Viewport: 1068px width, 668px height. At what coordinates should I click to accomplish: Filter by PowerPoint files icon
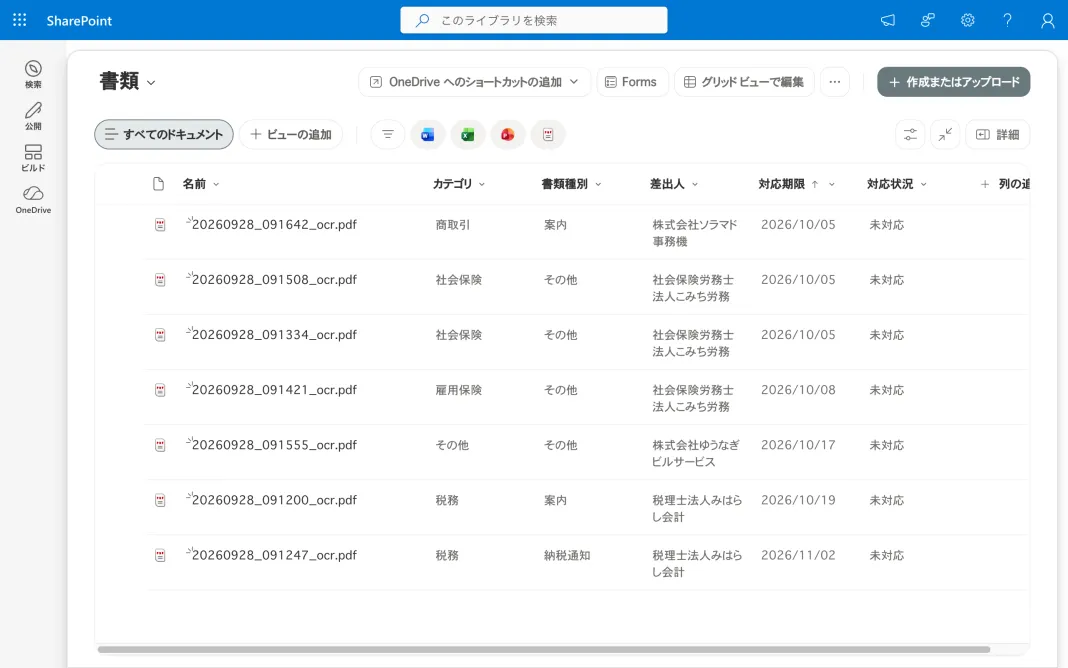(x=508, y=135)
